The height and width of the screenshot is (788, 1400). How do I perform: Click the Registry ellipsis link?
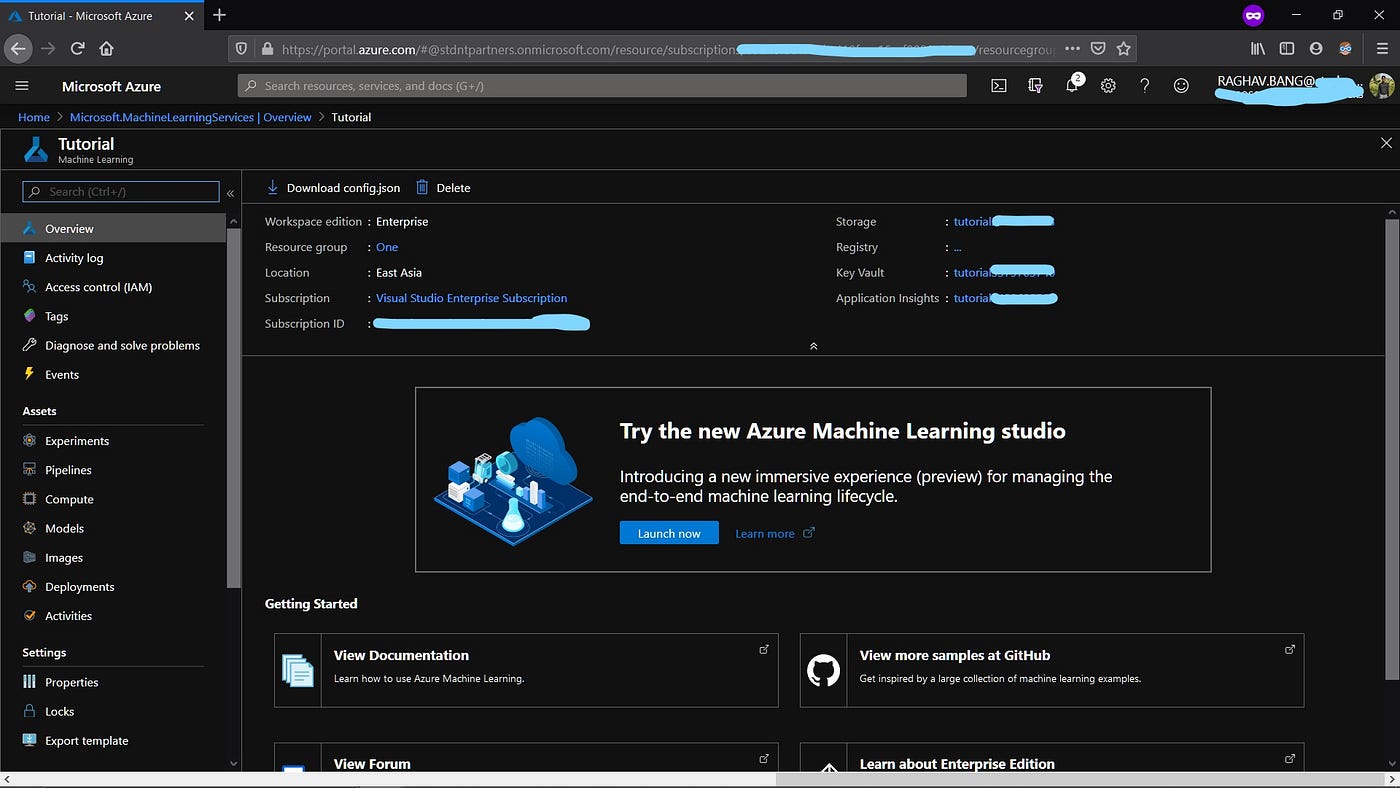point(957,247)
